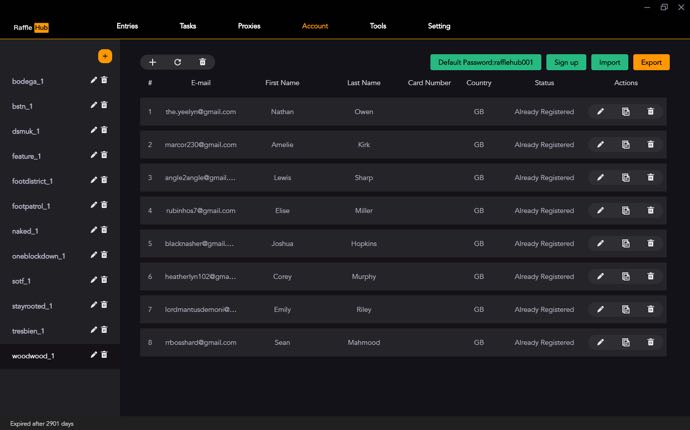
Task: Delete Lewis Sharp's account row
Action: (650, 178)
